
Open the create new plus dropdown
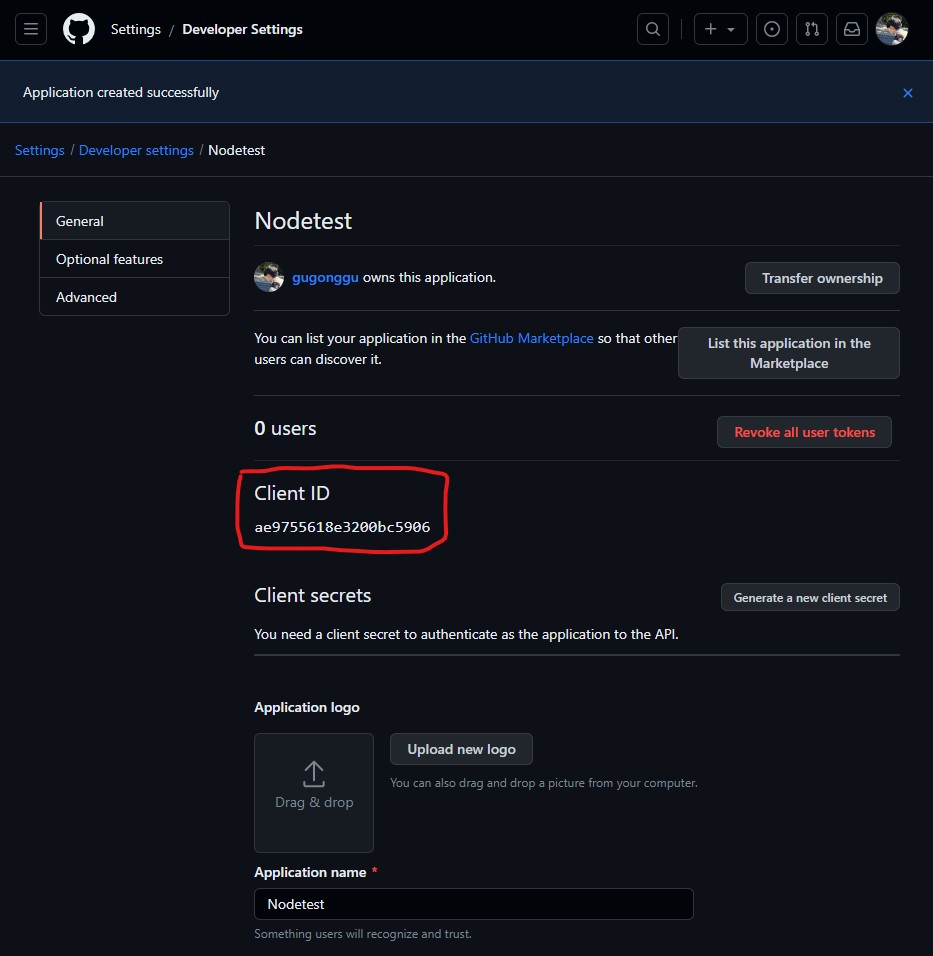(720, 29)
